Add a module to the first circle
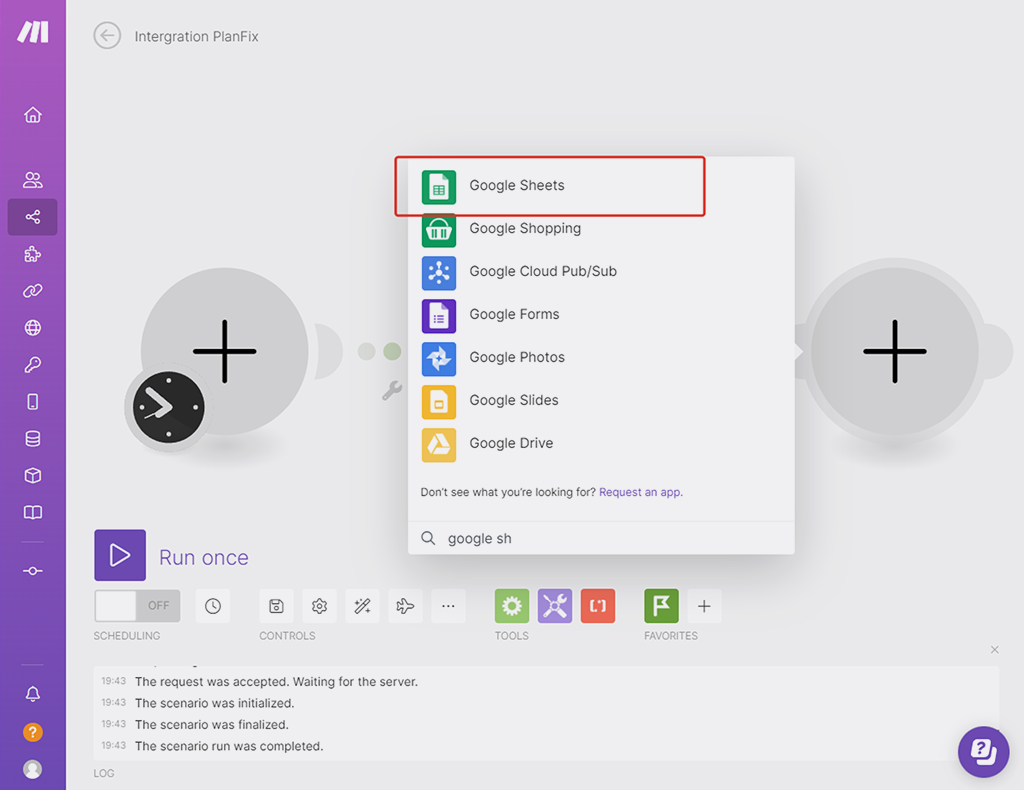Viewport: 1024px width, 790px height. pos(225,351)
